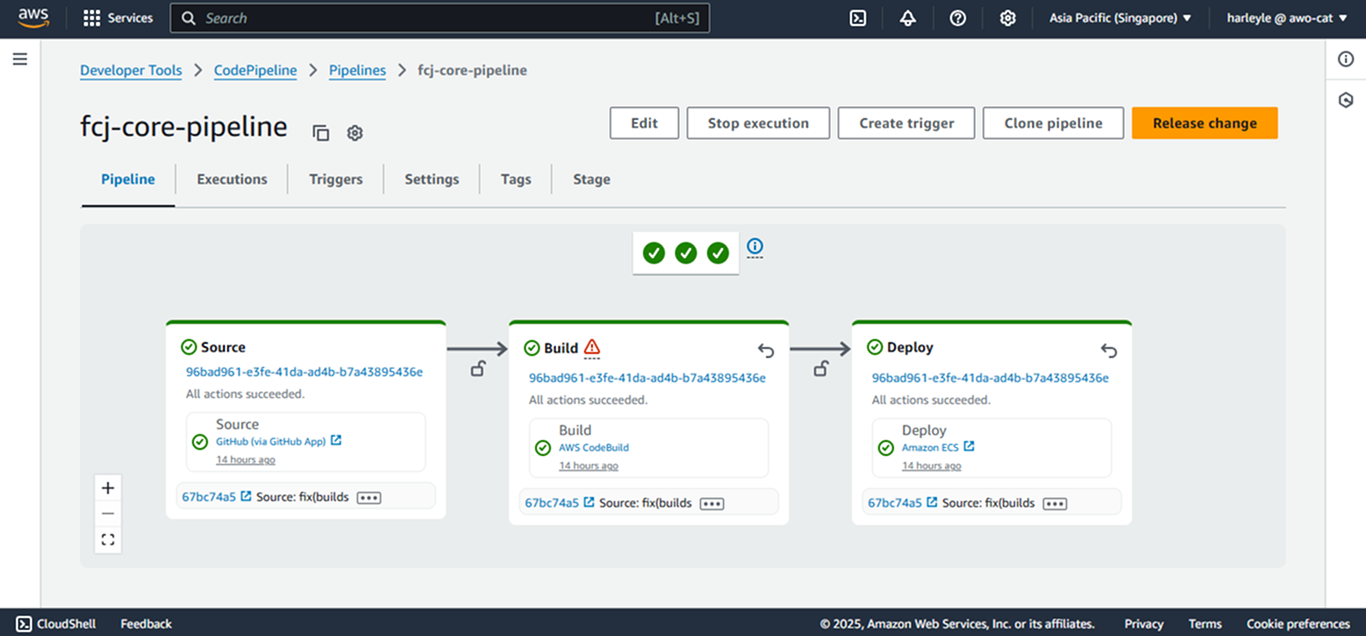Expand Deploy stage commit message ellipsis
The width and height of the screenshot is (1366, 636).
coord(1055,503)
